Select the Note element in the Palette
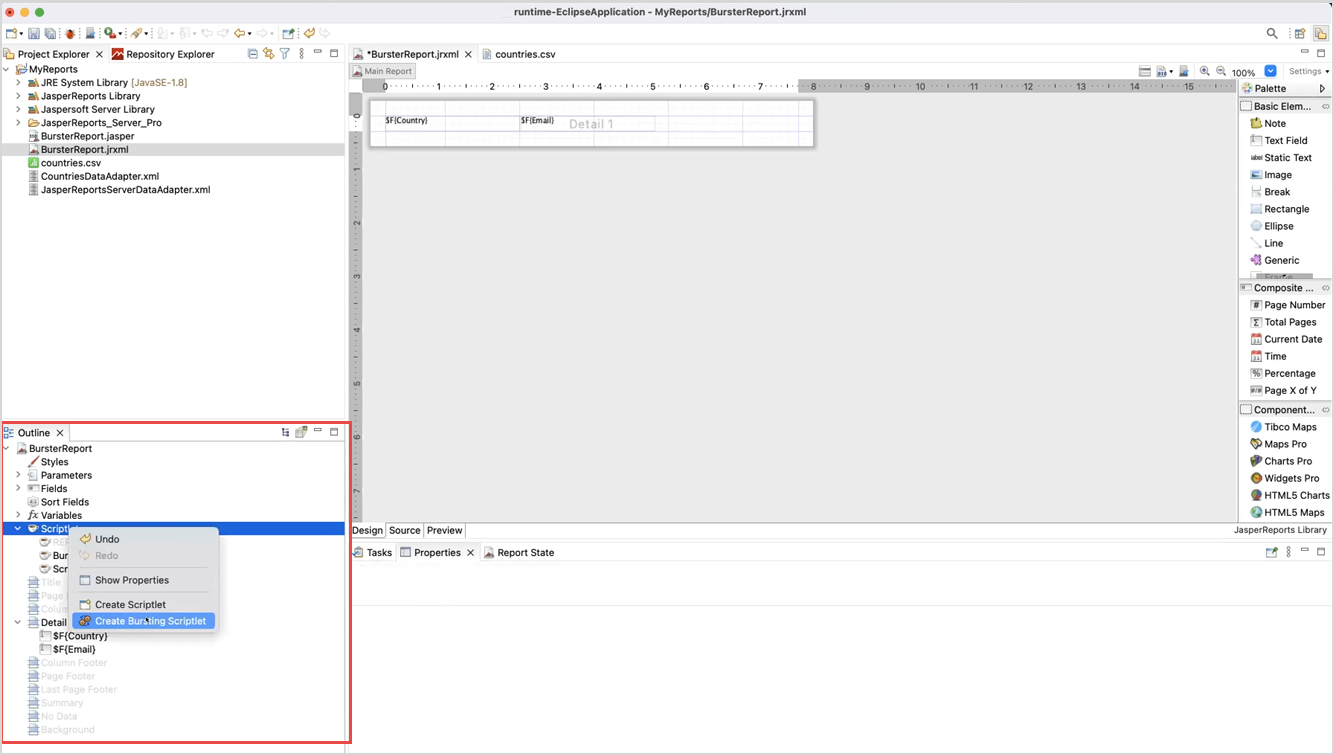This screenshot has width=1334, height=755. 1268,123
